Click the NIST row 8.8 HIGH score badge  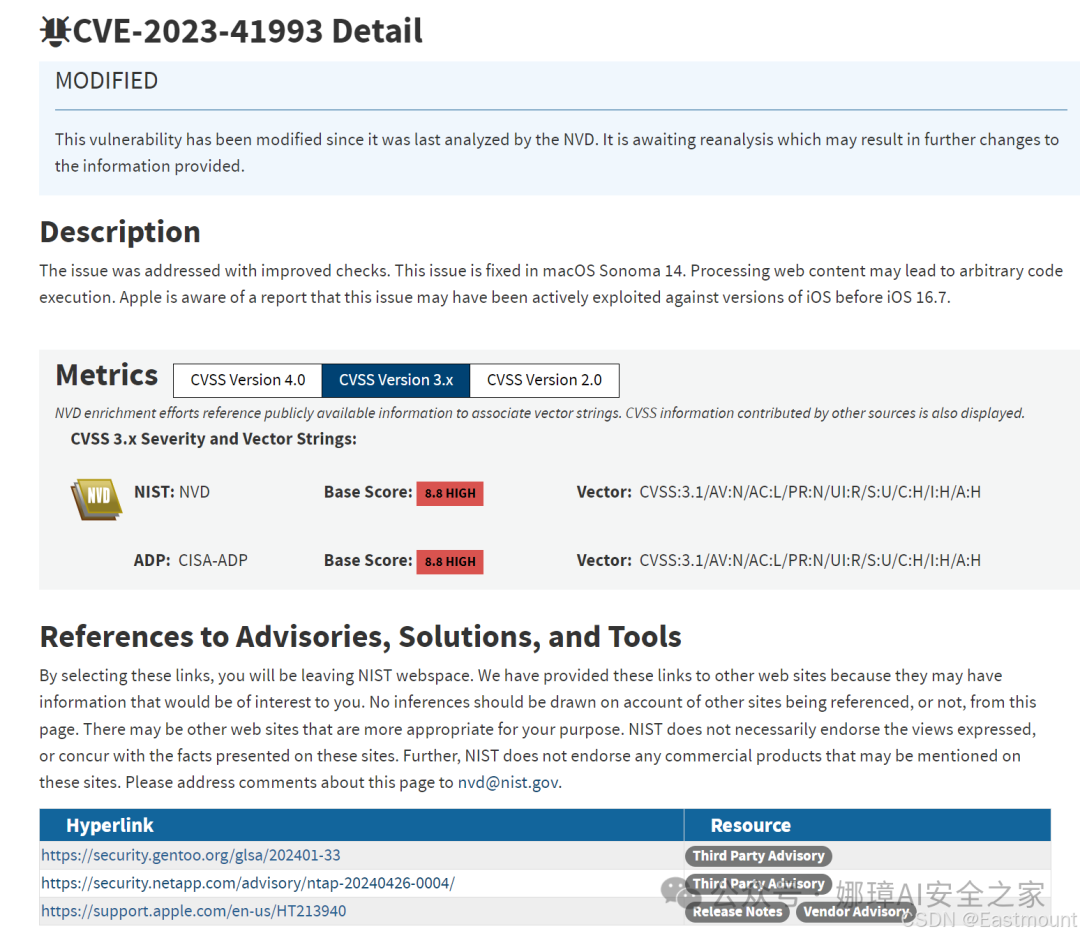point(450,493)
